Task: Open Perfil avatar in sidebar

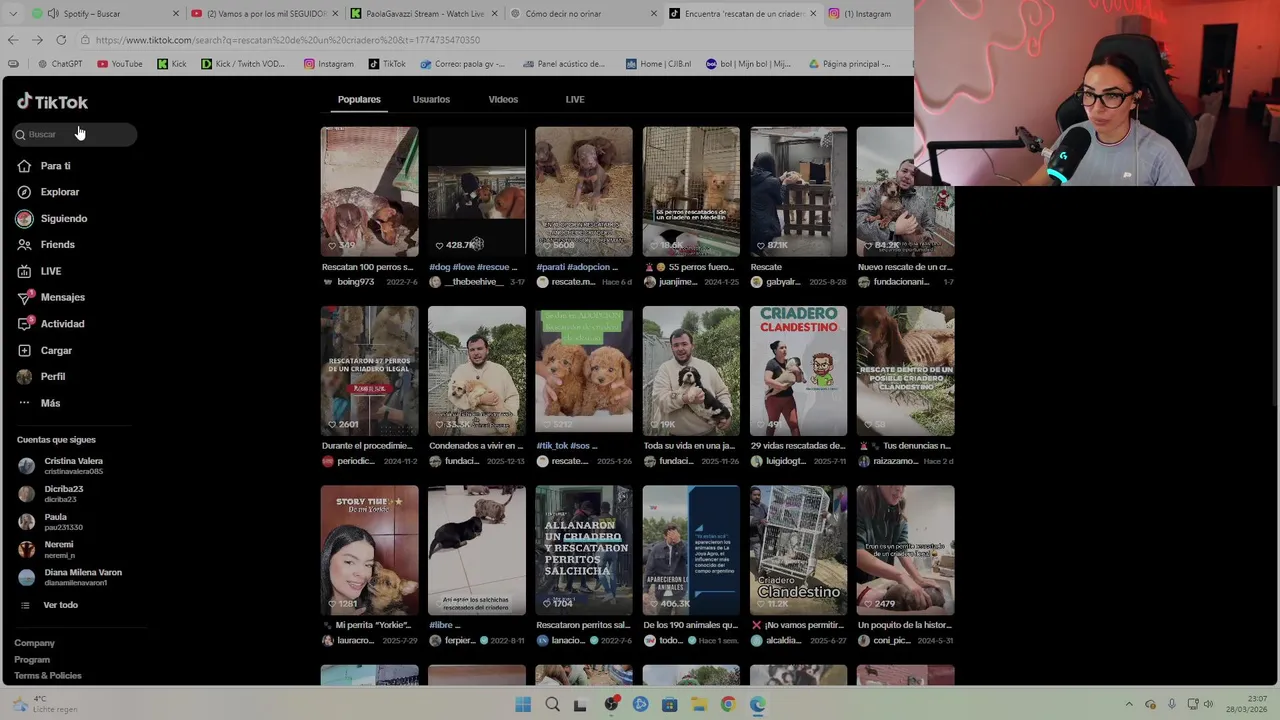Action: click(x=24, y=377)
